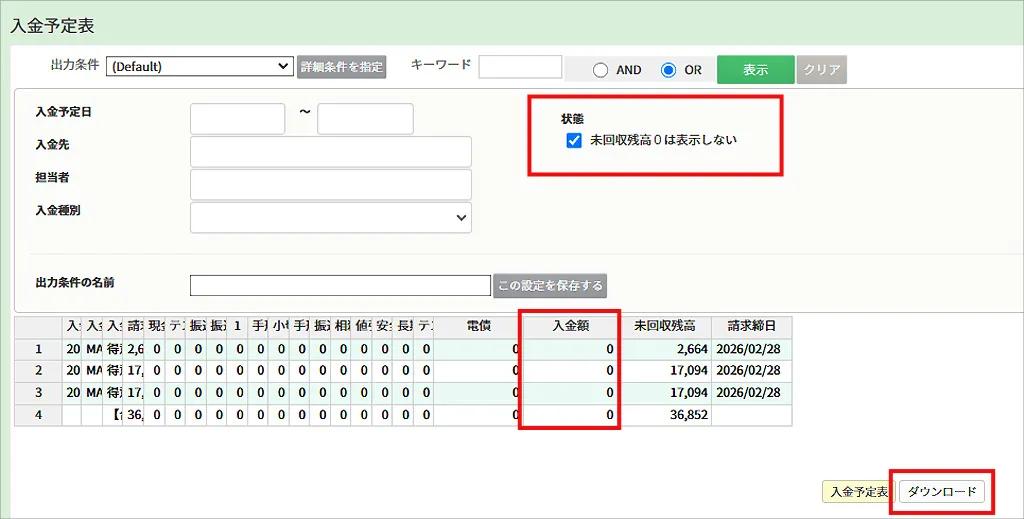Image resolution: width=1024 pixels, height=519 pixels.
Task: Click row 1's 電債 cell
Action: pyautogui.click(x=479, y=349)
